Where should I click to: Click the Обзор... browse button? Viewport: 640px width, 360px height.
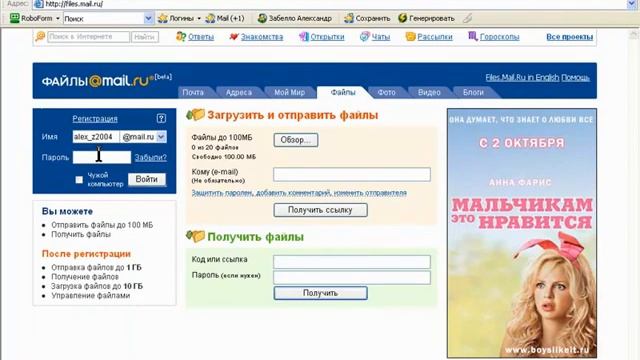[x=296, y=140]
